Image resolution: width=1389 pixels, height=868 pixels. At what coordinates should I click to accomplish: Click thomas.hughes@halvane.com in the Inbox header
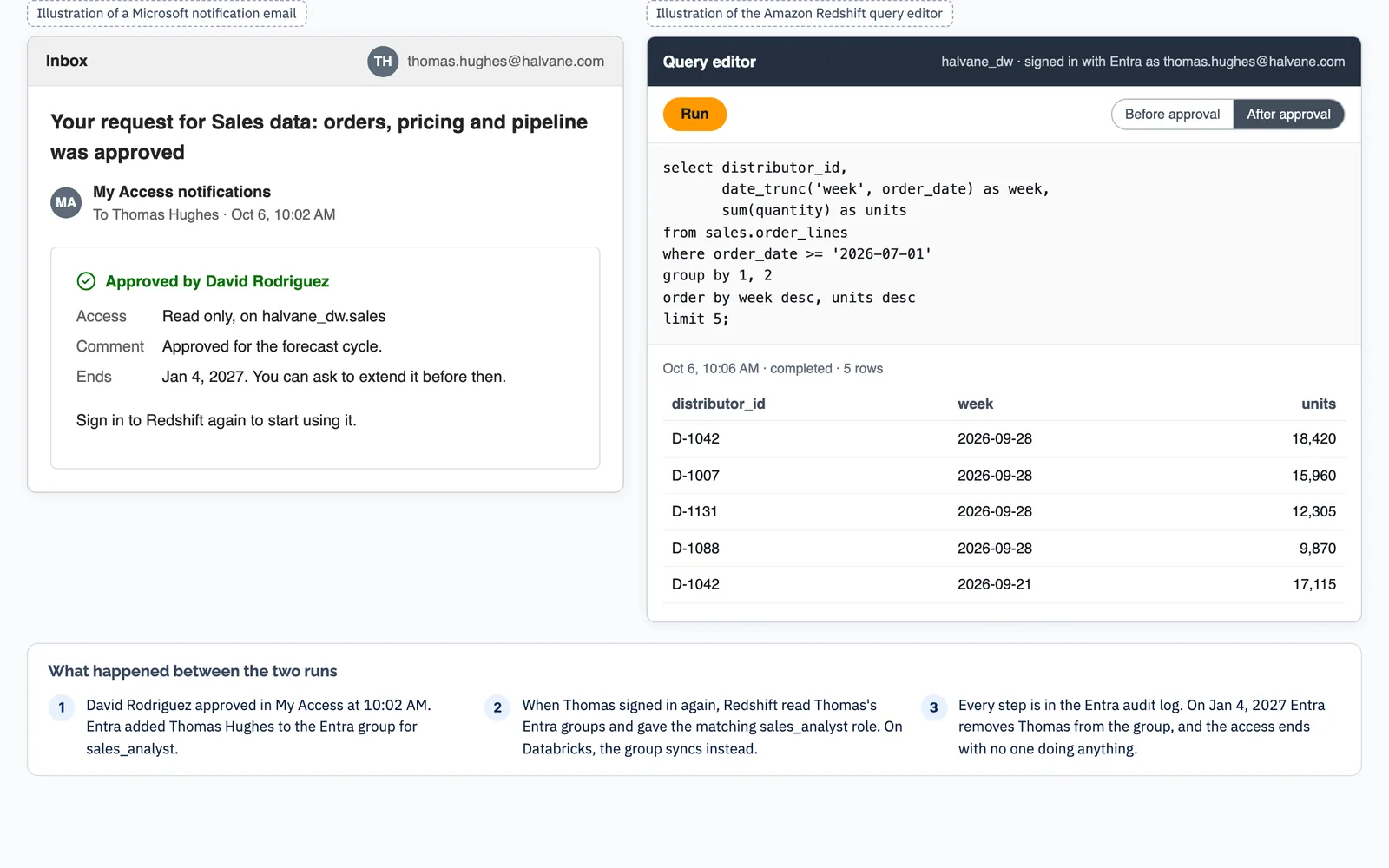[505, 62]
